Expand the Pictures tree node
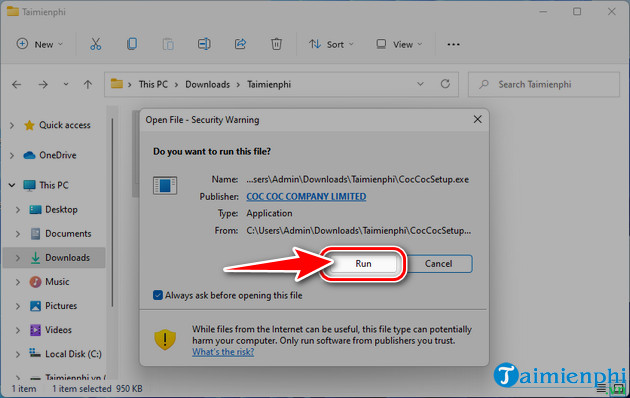 [18, 306]
